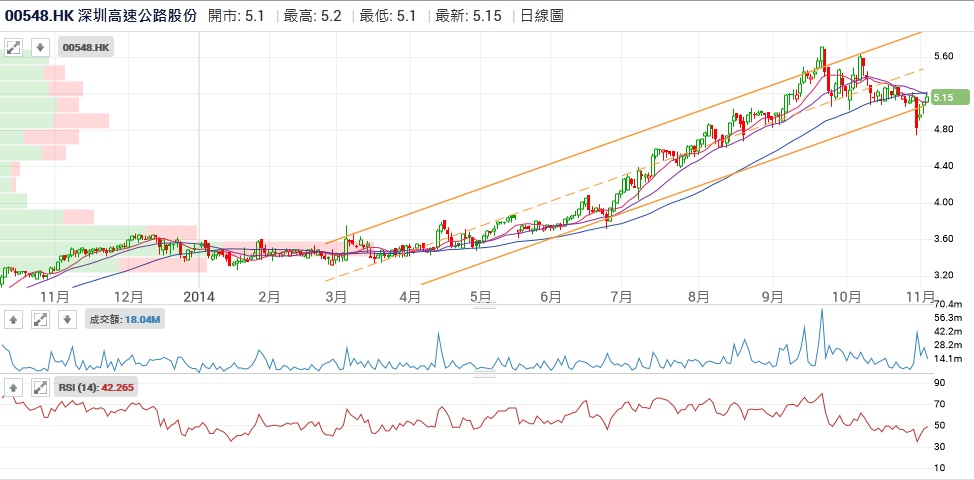
Task: Move the turnover panel down
Action: pyautogui.click(x=67, y=319)
